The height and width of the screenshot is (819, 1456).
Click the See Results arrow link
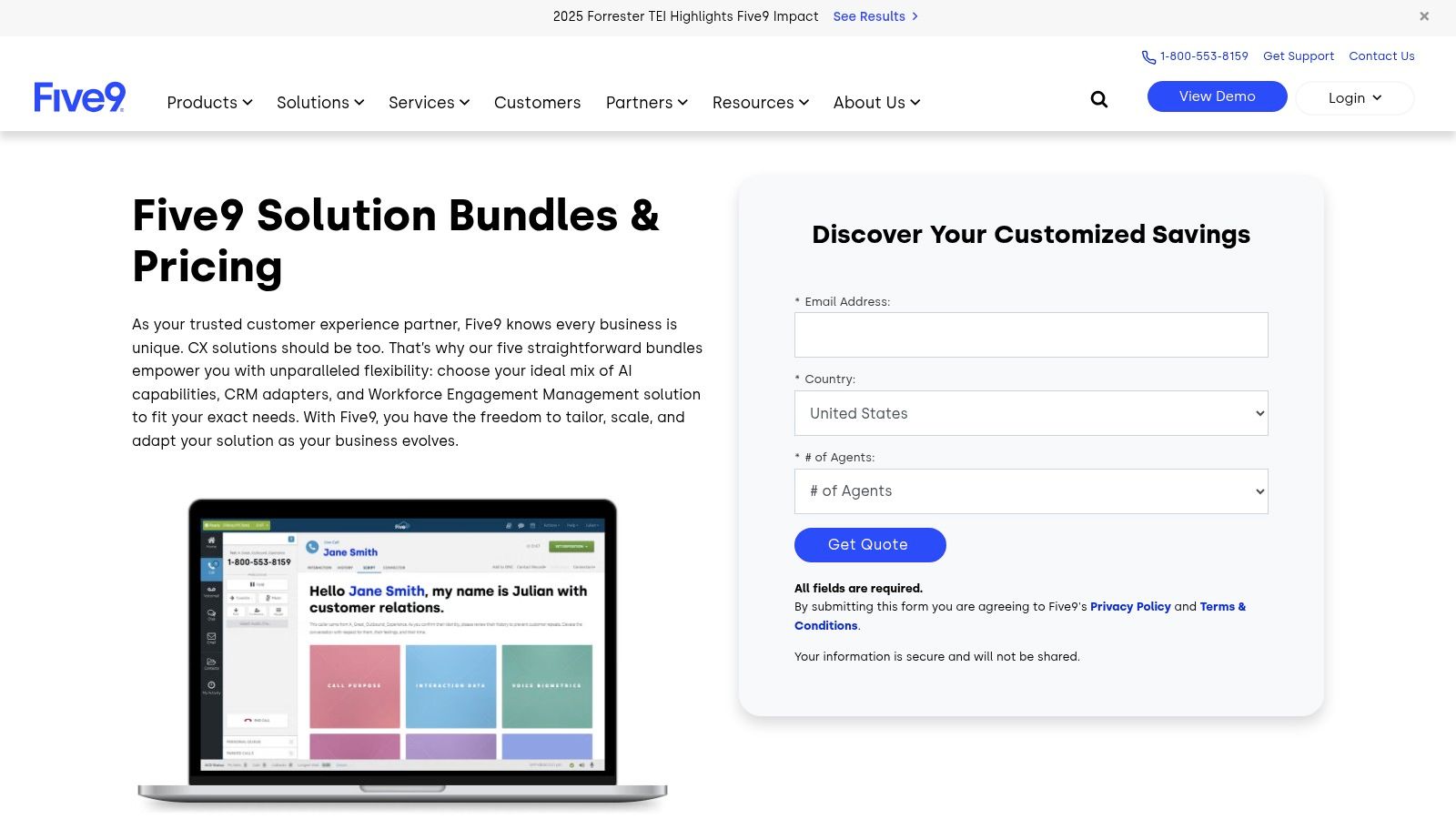point(875,16)
